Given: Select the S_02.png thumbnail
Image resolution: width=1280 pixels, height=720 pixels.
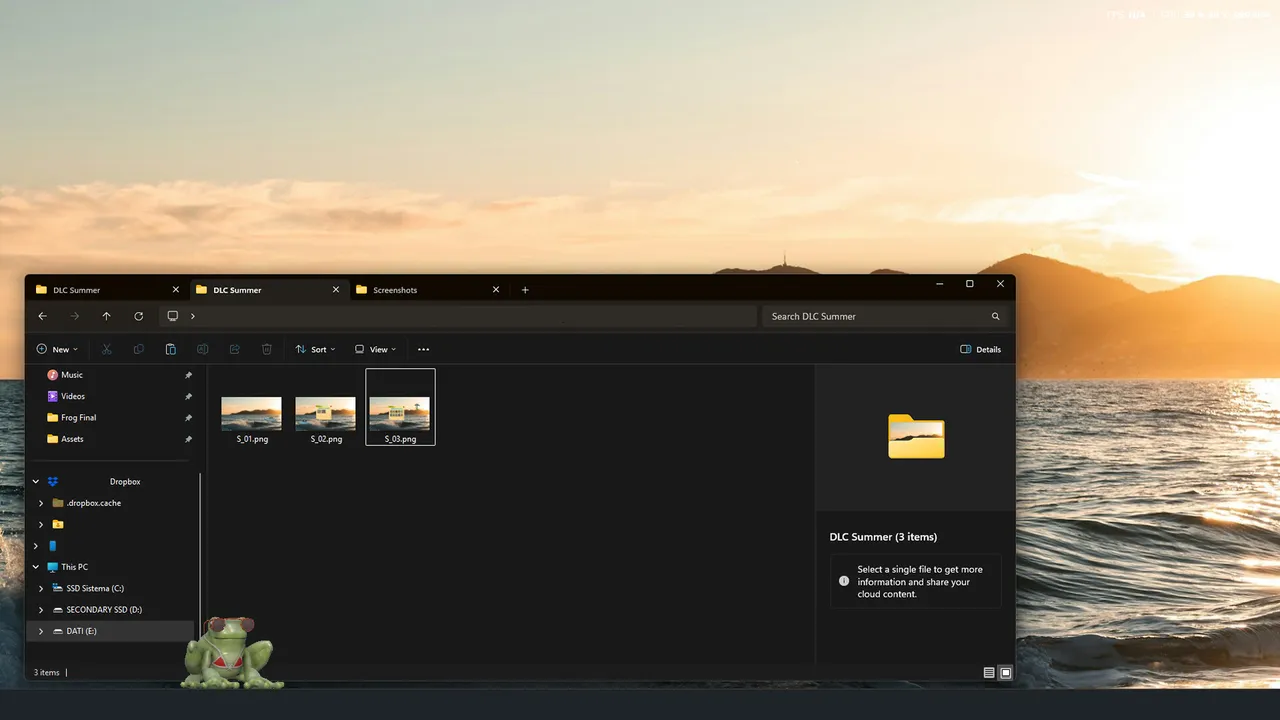Looking at the screenshot, I should (326, 420).
